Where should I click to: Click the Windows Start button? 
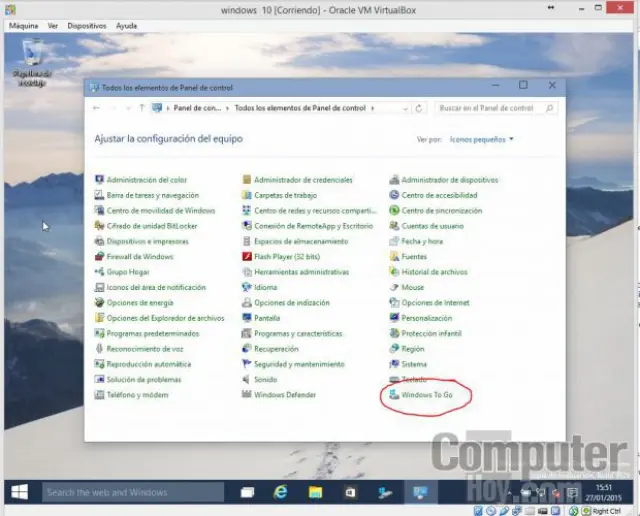coord(19,492)
